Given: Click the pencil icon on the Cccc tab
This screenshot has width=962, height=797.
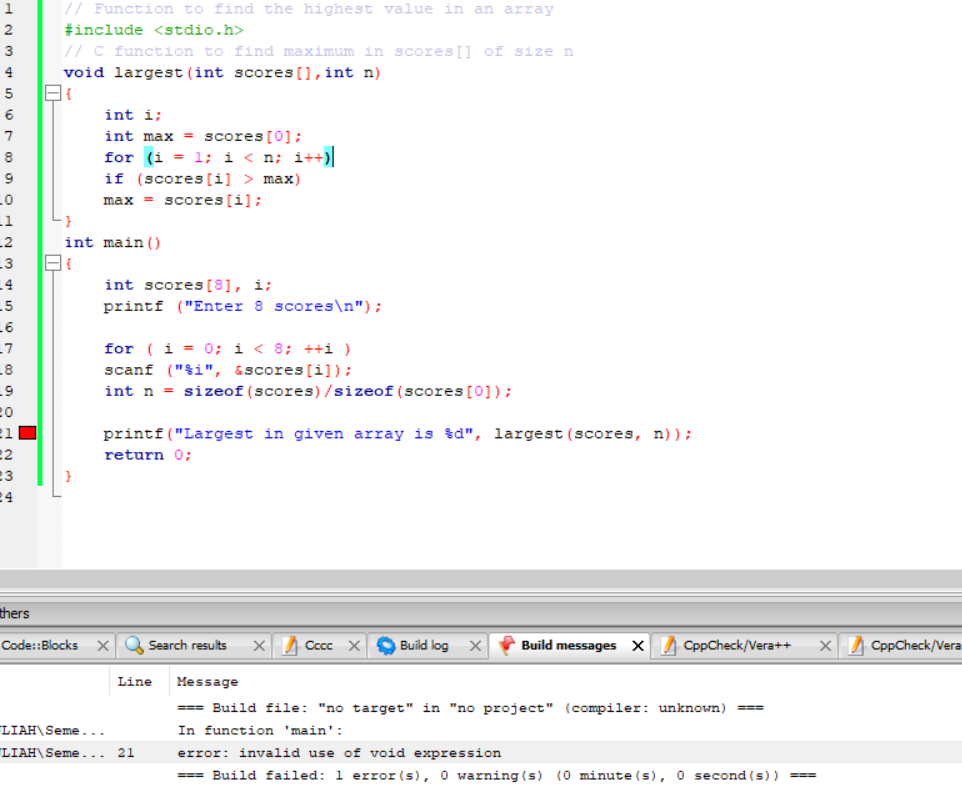Looking at the screenshot, I should 289,645.
